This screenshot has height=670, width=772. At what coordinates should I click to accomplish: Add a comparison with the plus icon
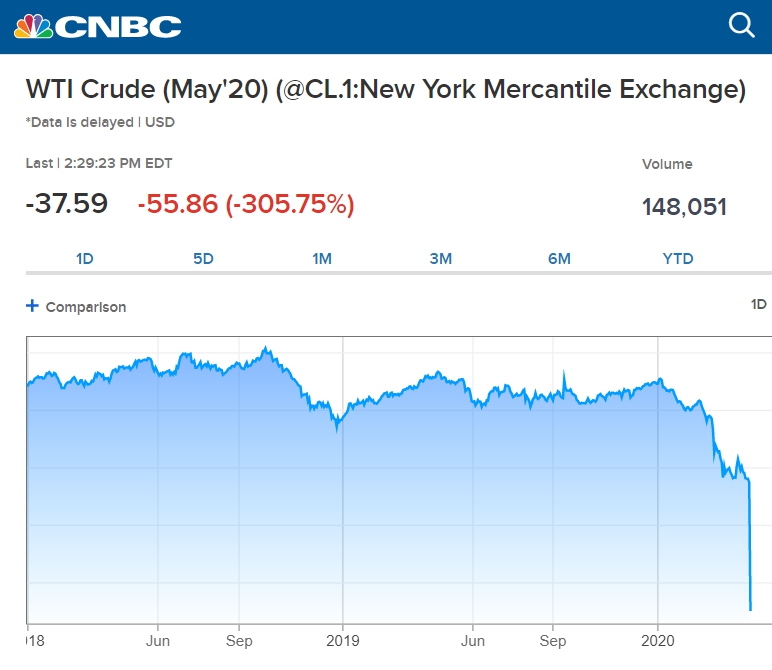[32, 306]
